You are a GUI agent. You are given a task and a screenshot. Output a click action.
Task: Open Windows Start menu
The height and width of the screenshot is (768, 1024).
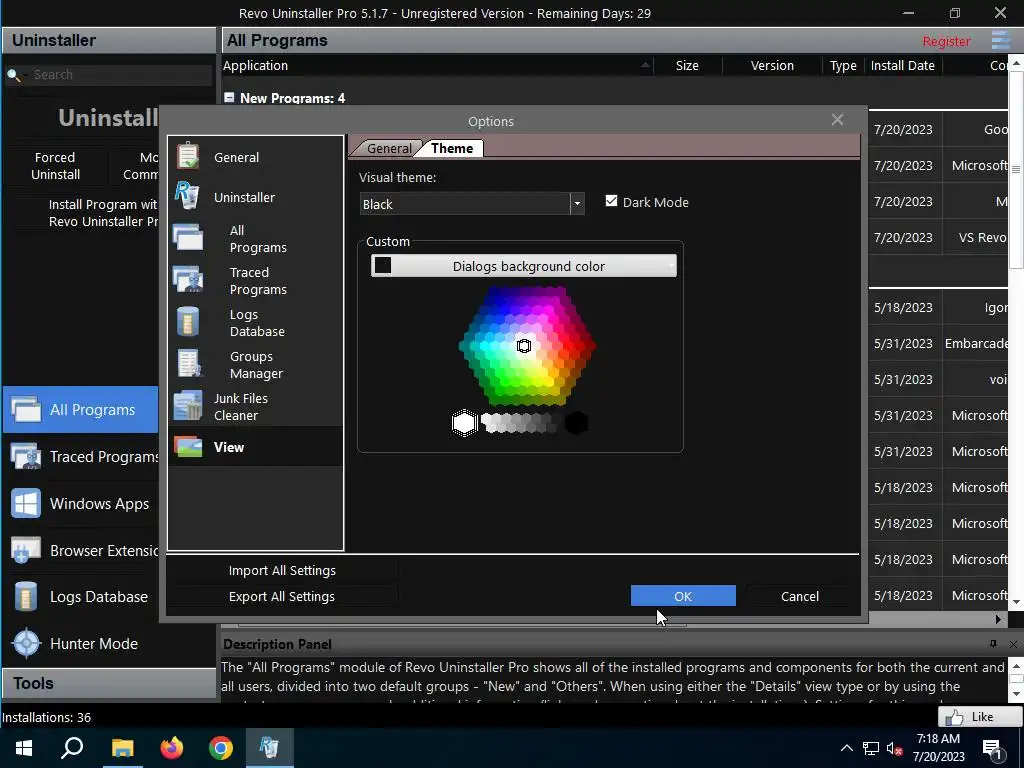pyautogui.click(x=24, y=748)
